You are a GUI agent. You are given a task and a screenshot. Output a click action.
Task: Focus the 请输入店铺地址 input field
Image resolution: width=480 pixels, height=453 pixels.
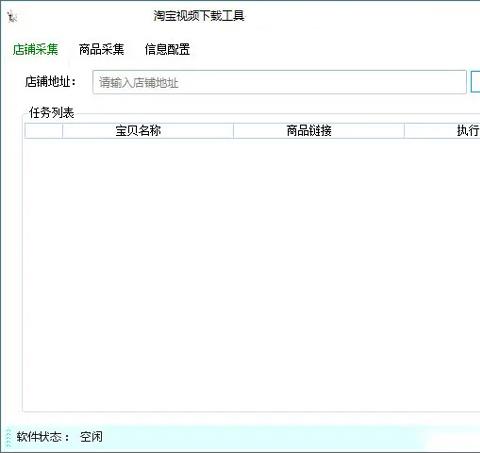pos(279,82)
